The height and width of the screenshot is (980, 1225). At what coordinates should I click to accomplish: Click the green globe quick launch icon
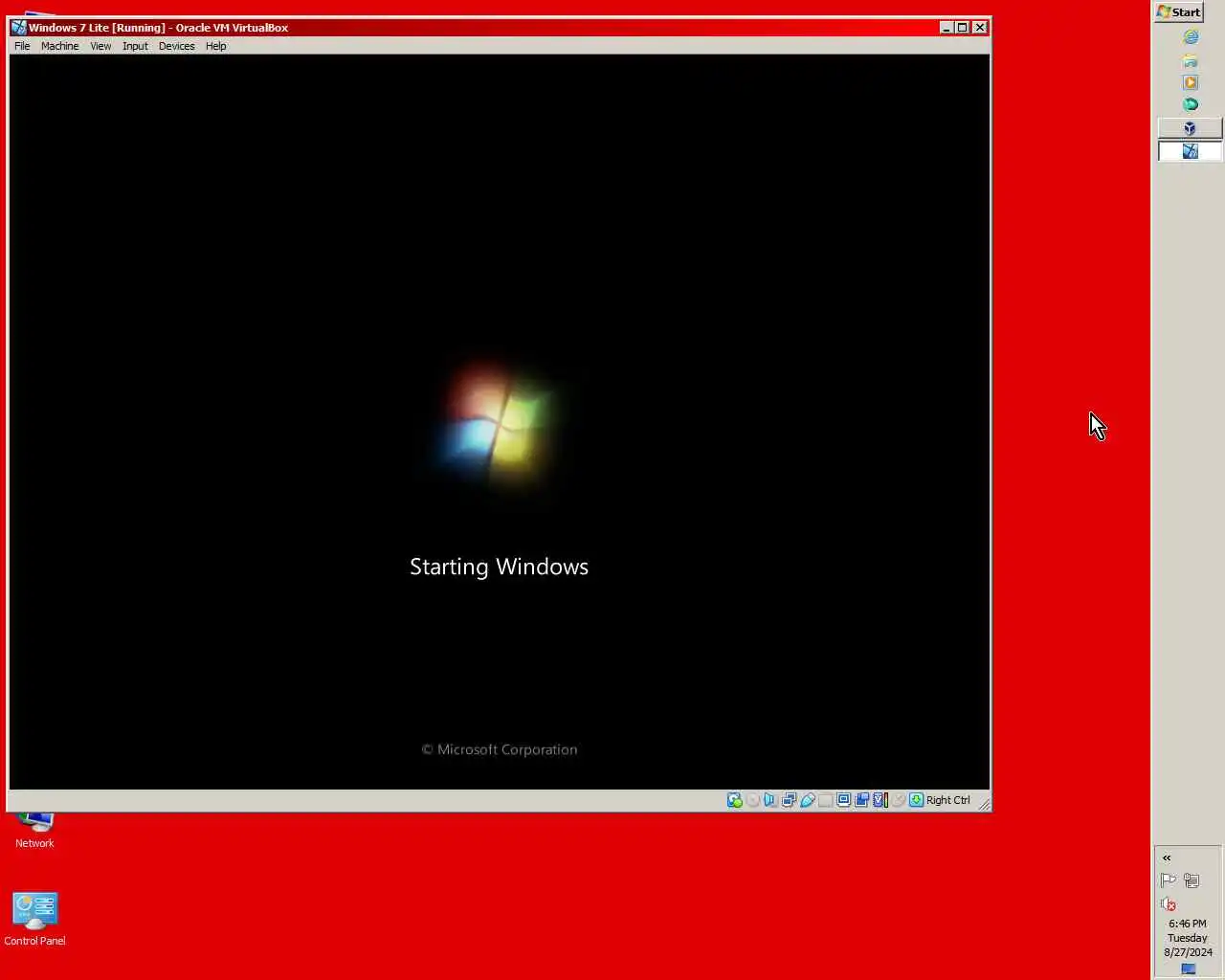tap(1191, 104)
